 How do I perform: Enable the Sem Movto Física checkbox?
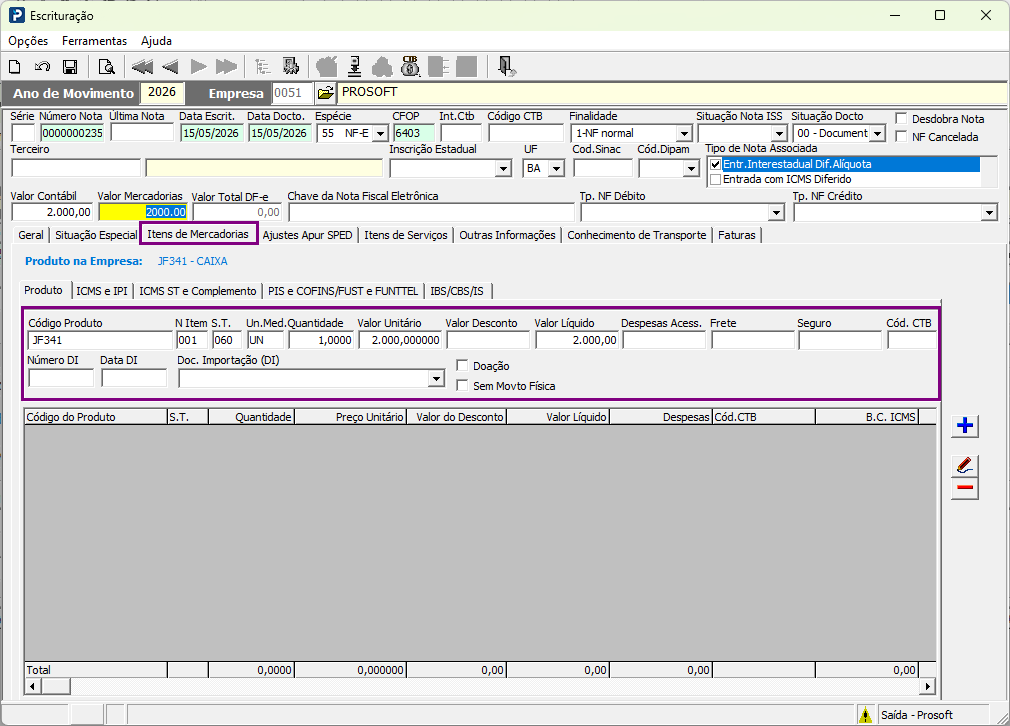click(x=462, y=386)
